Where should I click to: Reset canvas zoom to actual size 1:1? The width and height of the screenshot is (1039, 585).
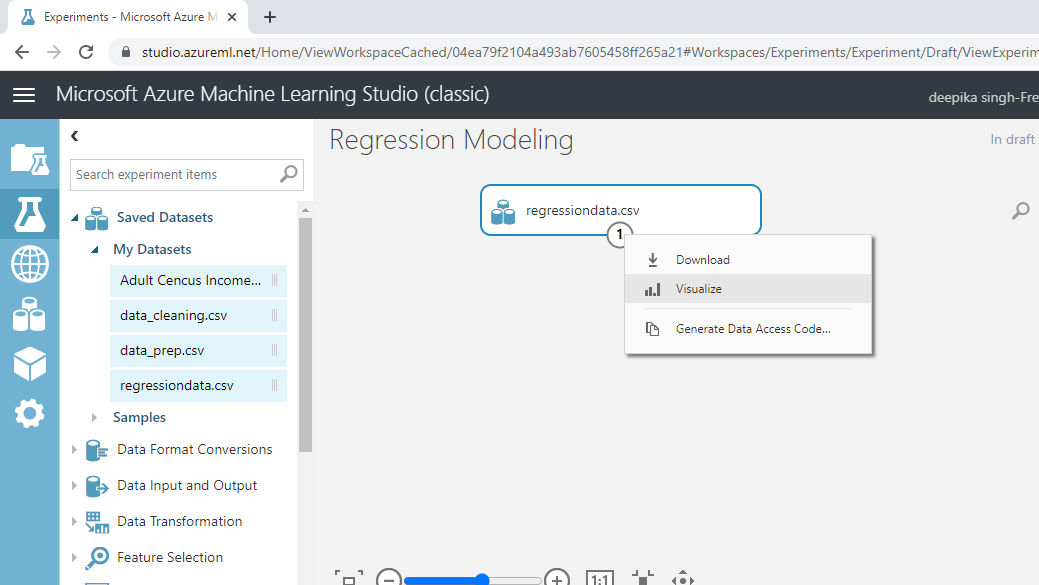click(600, 578)
